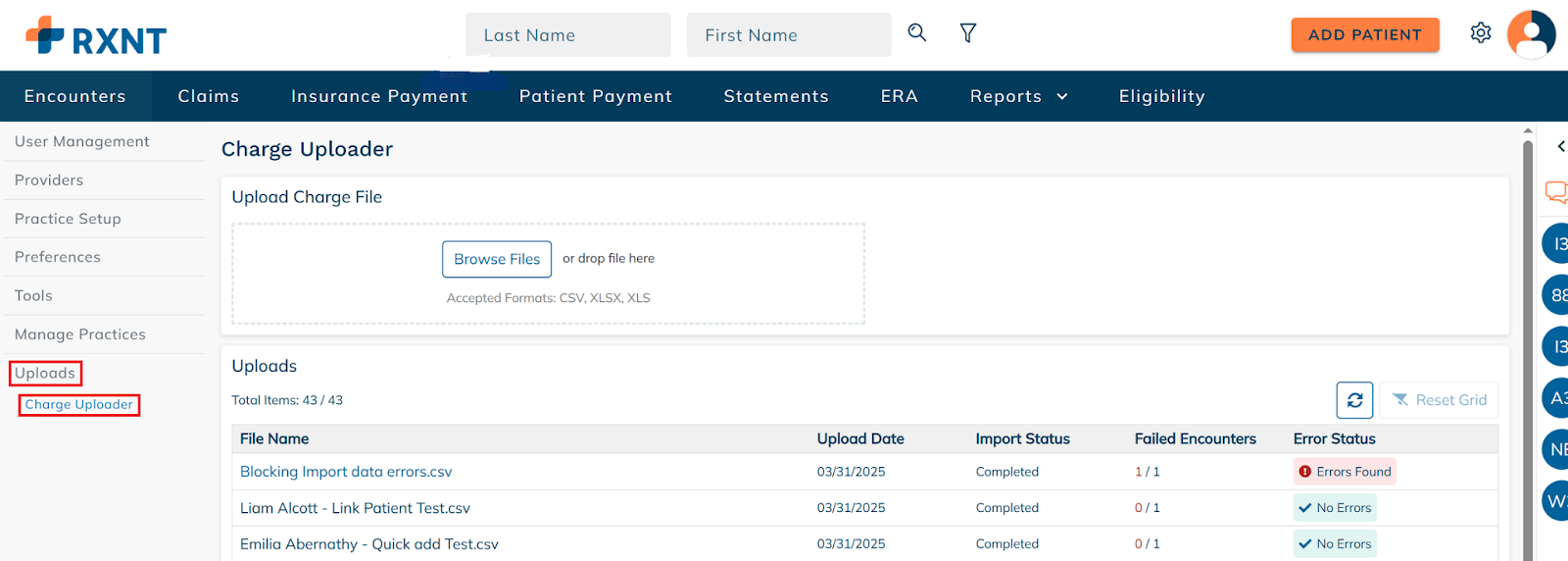Expand the Reports dropdown menu
The height and width of the screenshot is (561, 1568).
click(1019, 96)
